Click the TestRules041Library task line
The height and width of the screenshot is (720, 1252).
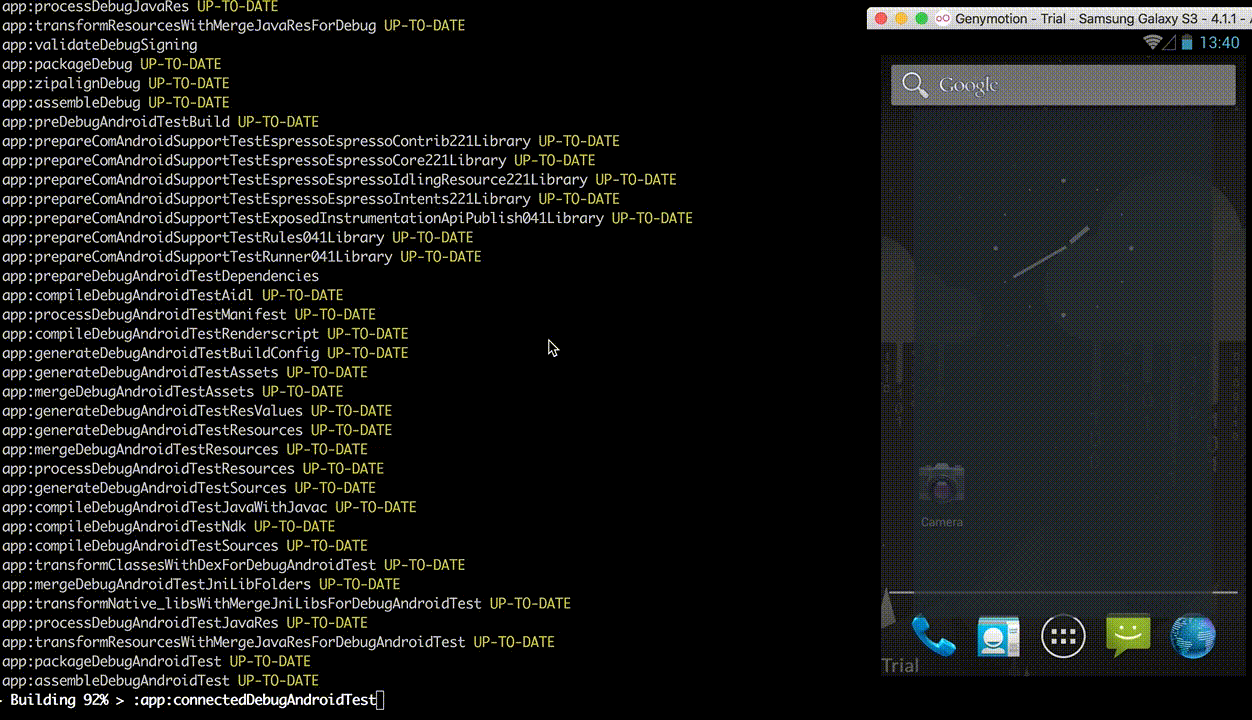(x=238, y=238)
